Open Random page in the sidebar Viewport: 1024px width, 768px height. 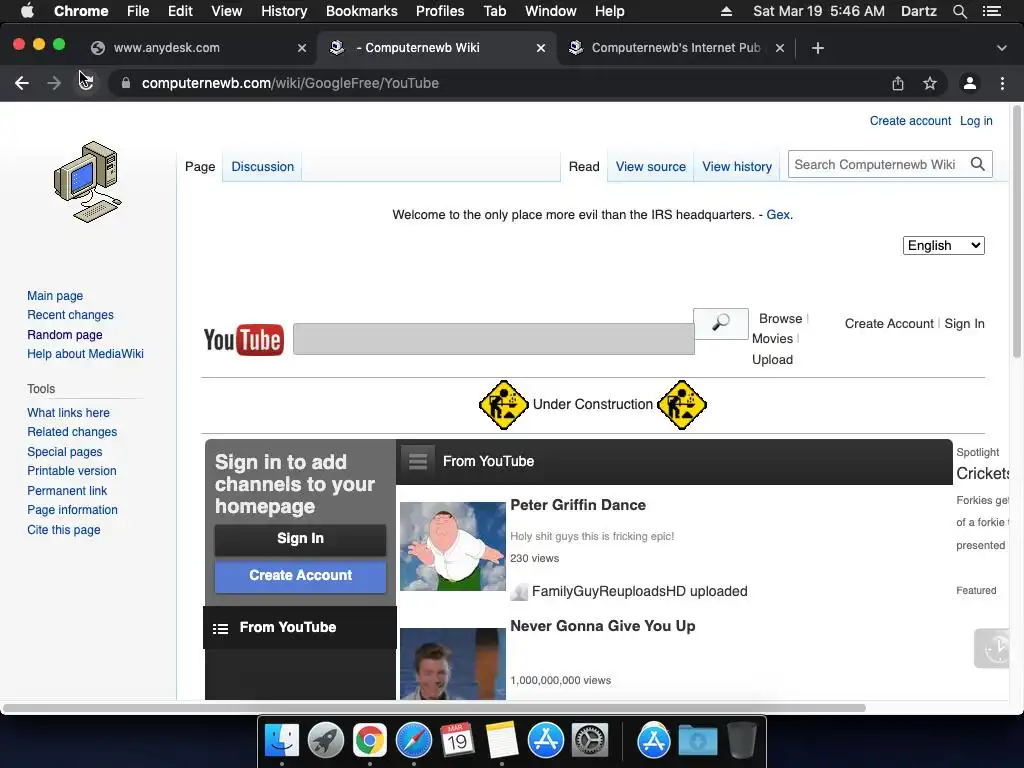(65, 335)
